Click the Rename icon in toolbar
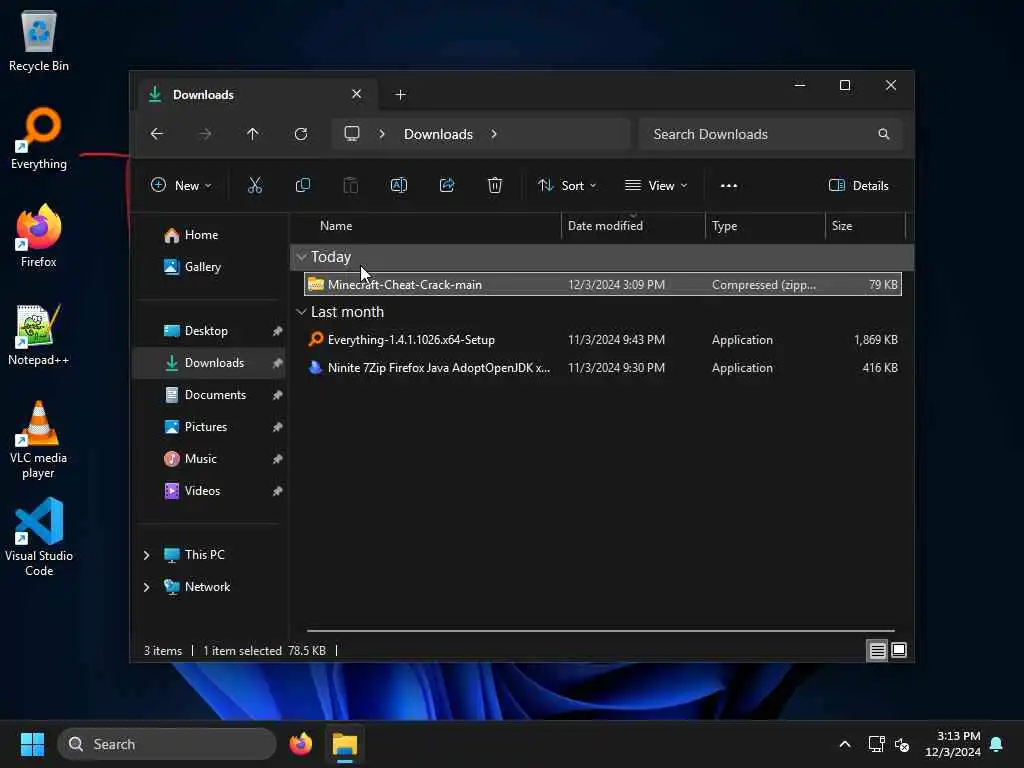This screenshot has height=768, width=1024. pos(398,185)
